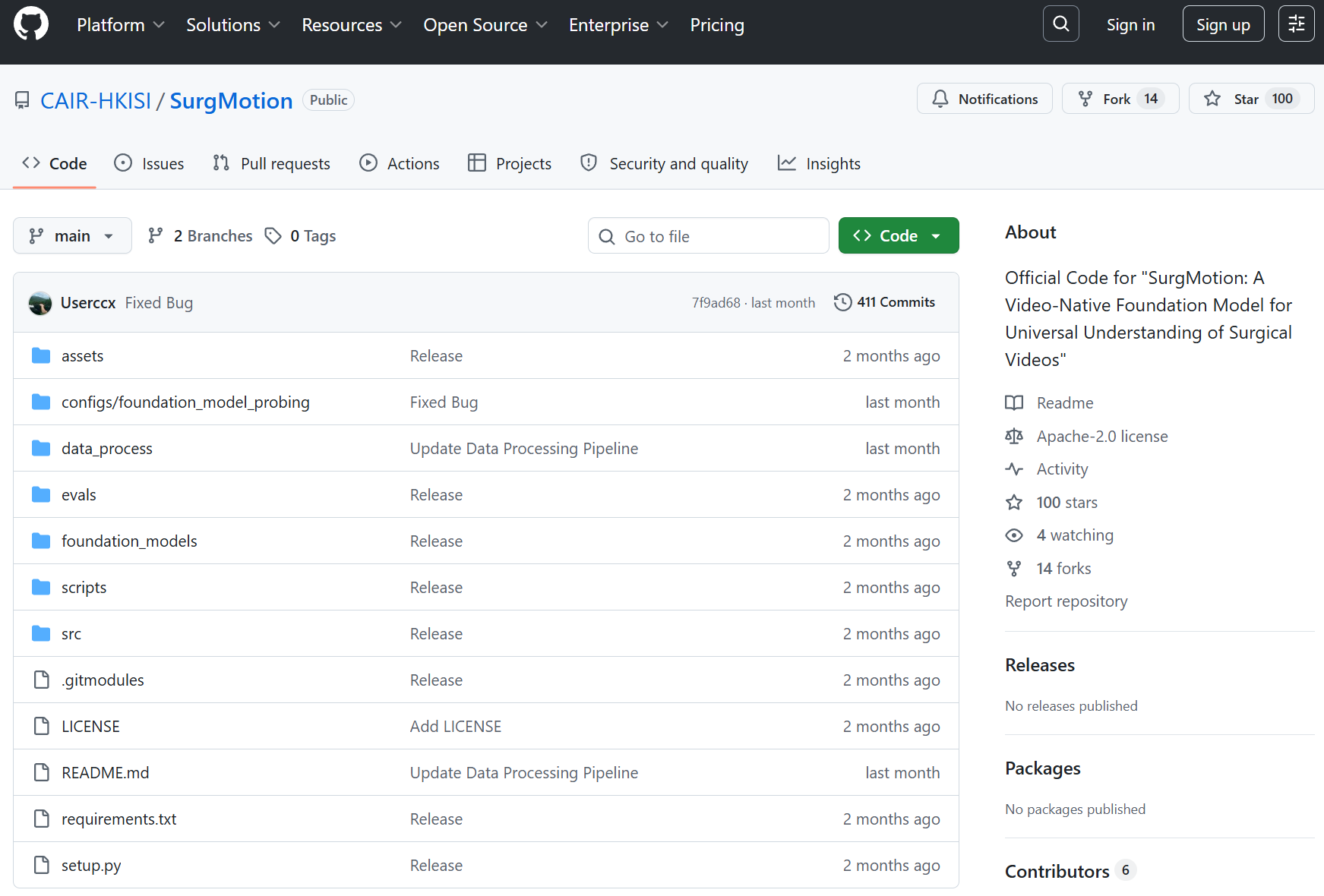View the 2 Branches link
The width and height of the screenshot is (1324, 896).
[x=201, y=236]
